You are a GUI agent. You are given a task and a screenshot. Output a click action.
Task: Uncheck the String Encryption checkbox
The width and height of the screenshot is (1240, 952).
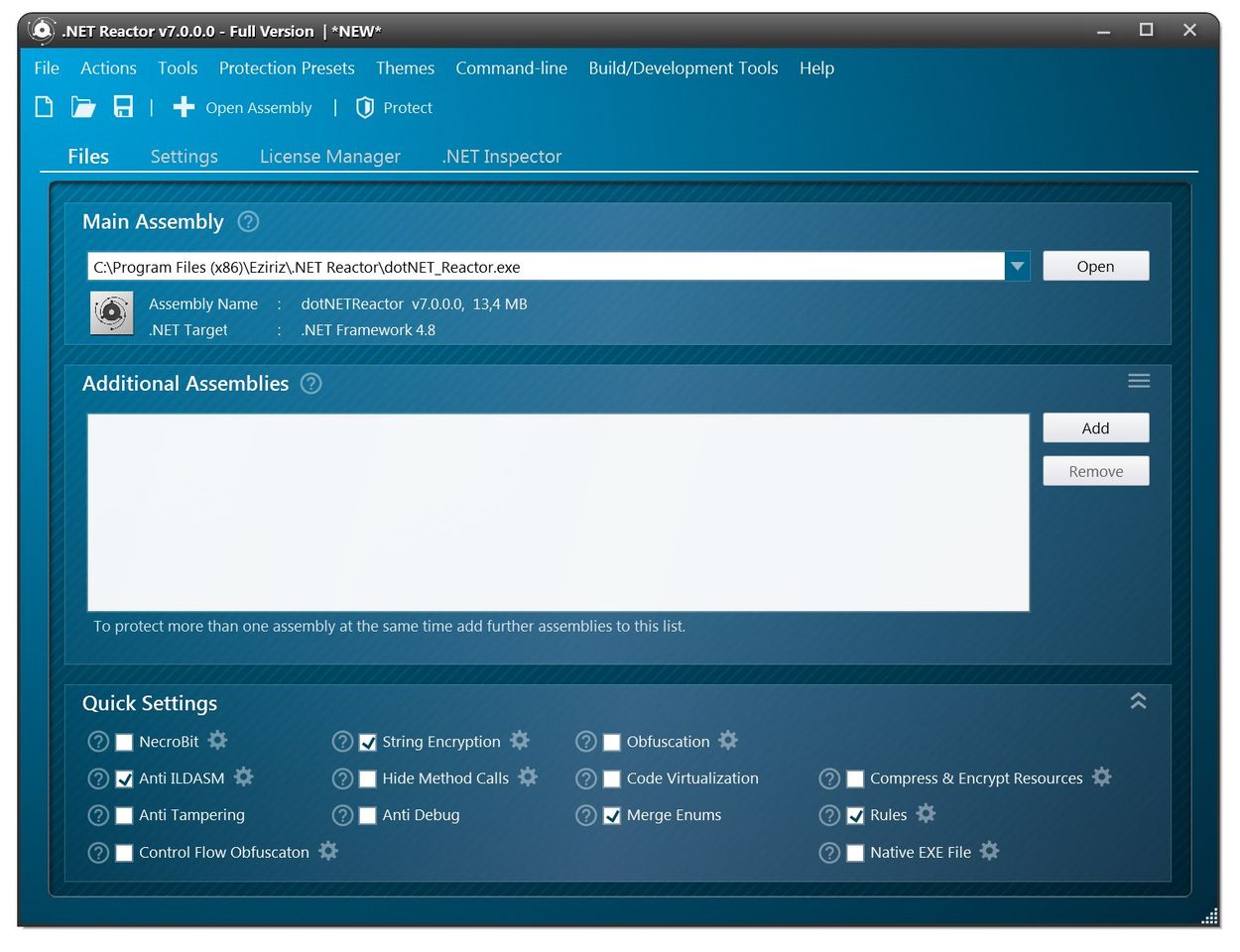point(368,742)
